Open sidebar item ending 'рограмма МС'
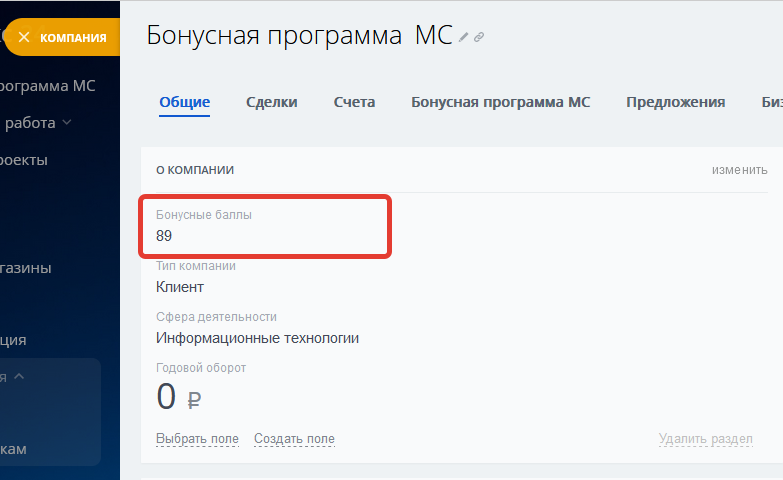This screenshot has height=480, width=783. coord(48,85)
